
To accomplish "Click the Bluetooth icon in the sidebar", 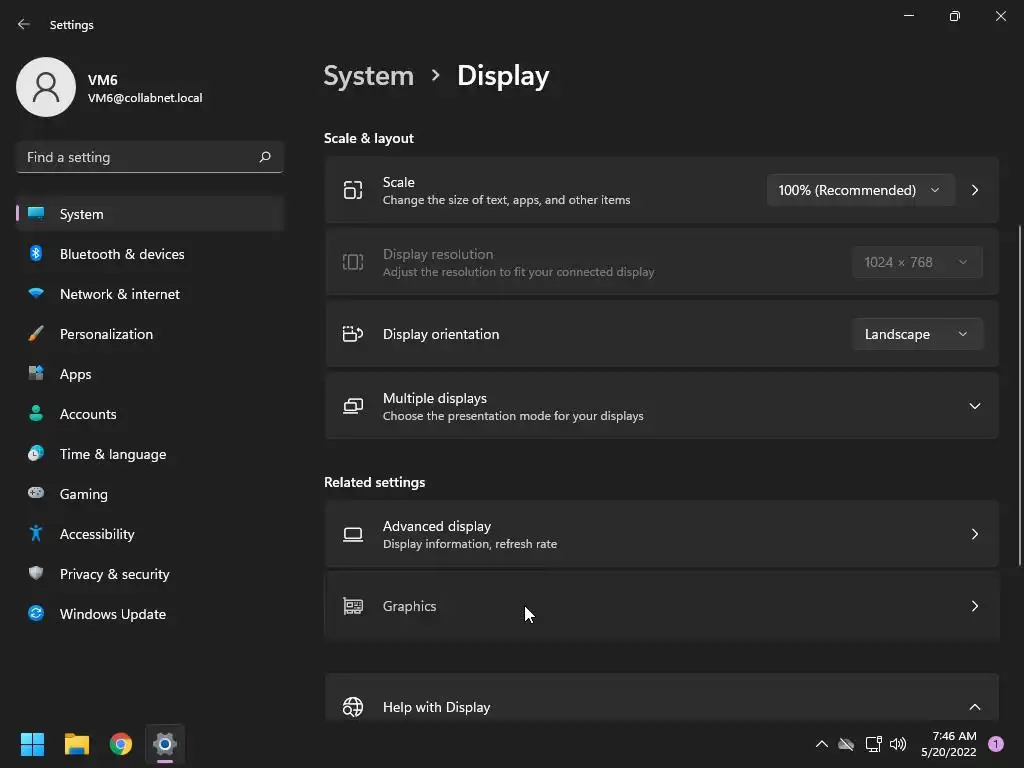I will pyautogui.click(x=36, y=253).
